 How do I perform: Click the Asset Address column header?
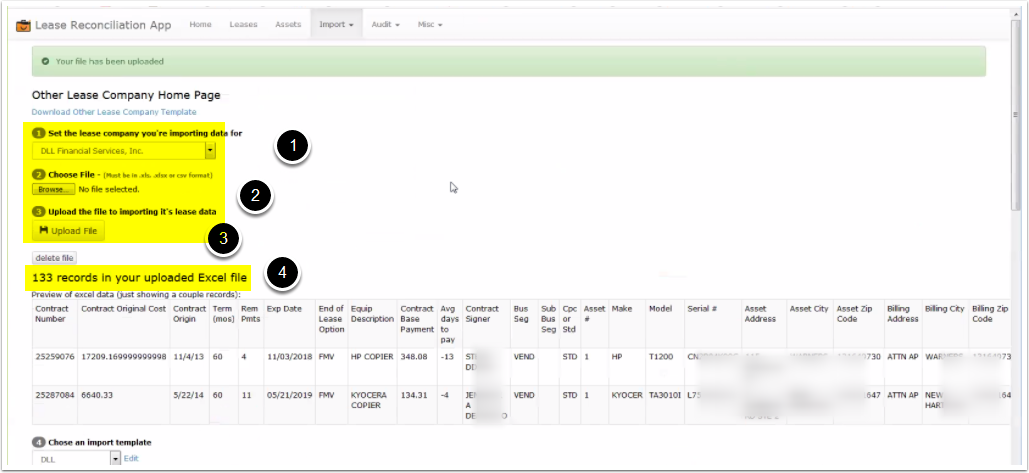point(764,324)
